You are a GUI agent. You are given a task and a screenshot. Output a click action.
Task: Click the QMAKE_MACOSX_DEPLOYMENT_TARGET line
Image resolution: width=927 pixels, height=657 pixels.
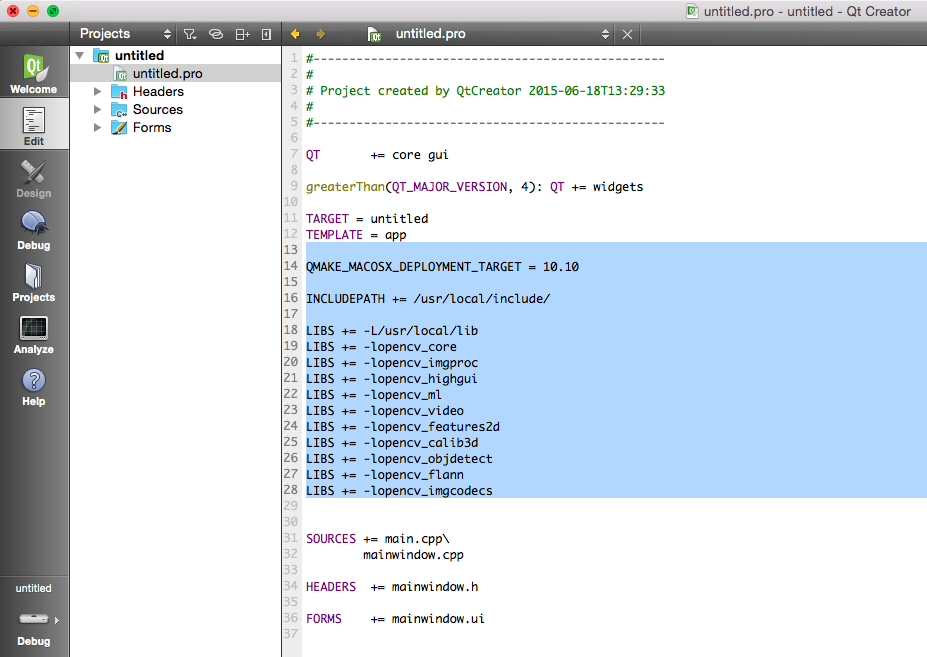tap(442, 267)
